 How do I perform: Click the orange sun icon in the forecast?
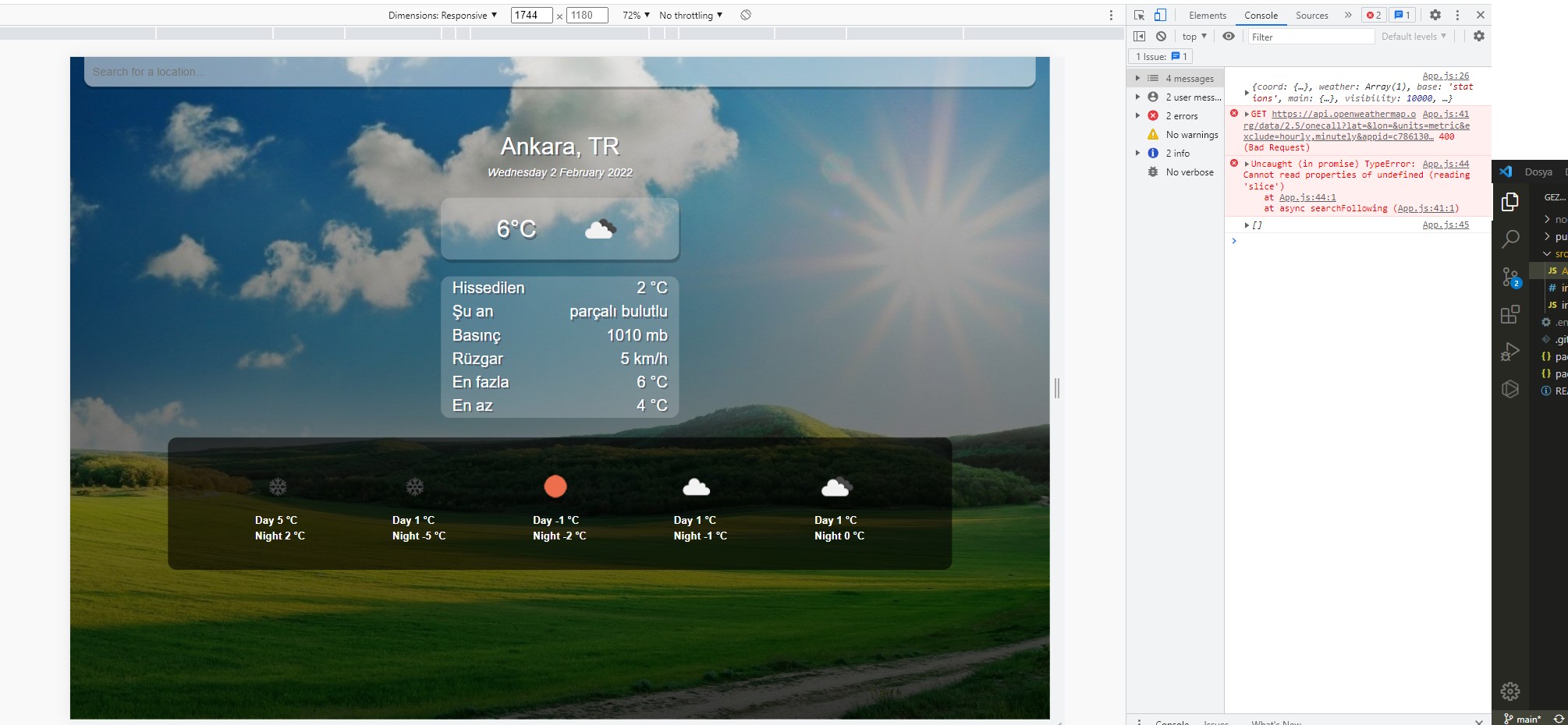click(x=555, y=486)
